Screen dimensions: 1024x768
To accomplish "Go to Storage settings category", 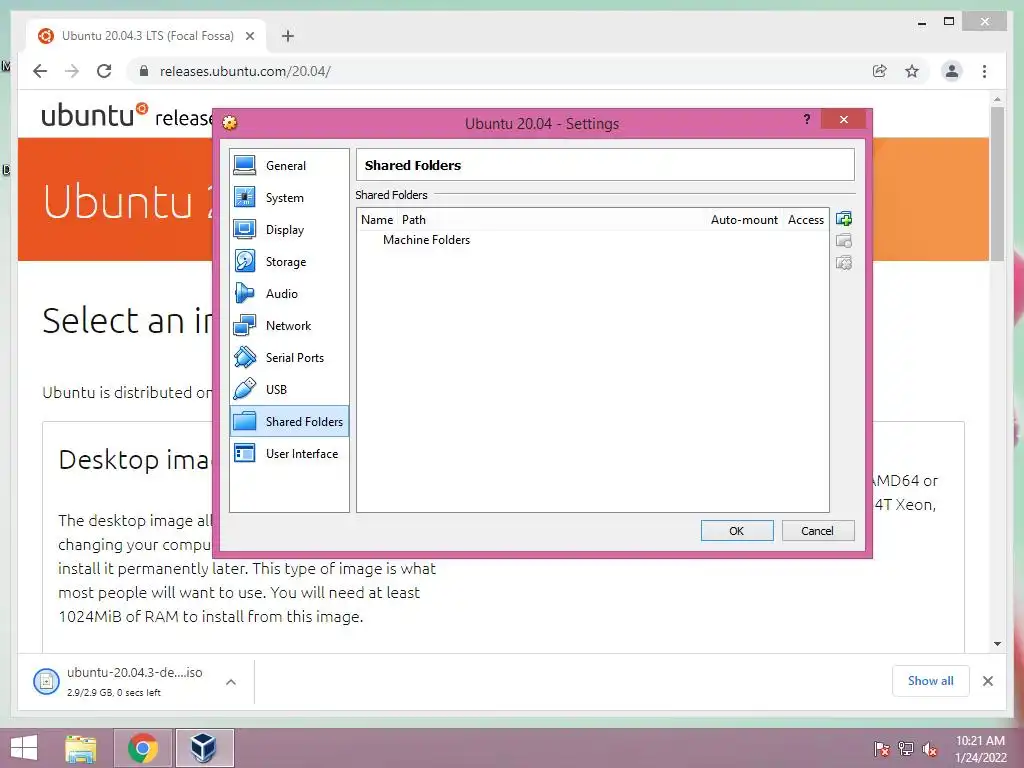I will click(x=289, y=262).
